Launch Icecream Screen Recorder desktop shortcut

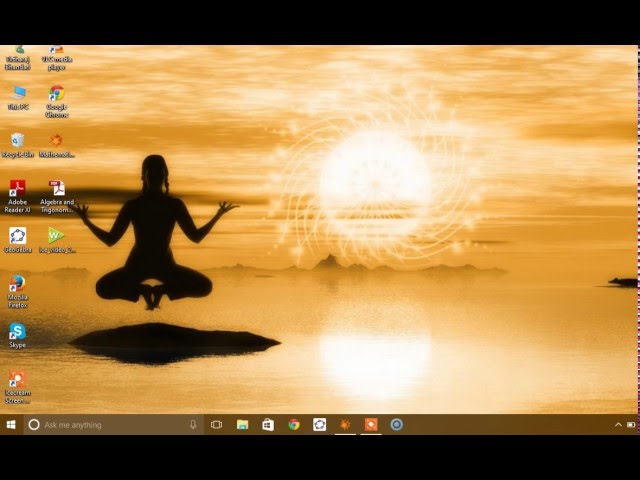coord(18,387)
